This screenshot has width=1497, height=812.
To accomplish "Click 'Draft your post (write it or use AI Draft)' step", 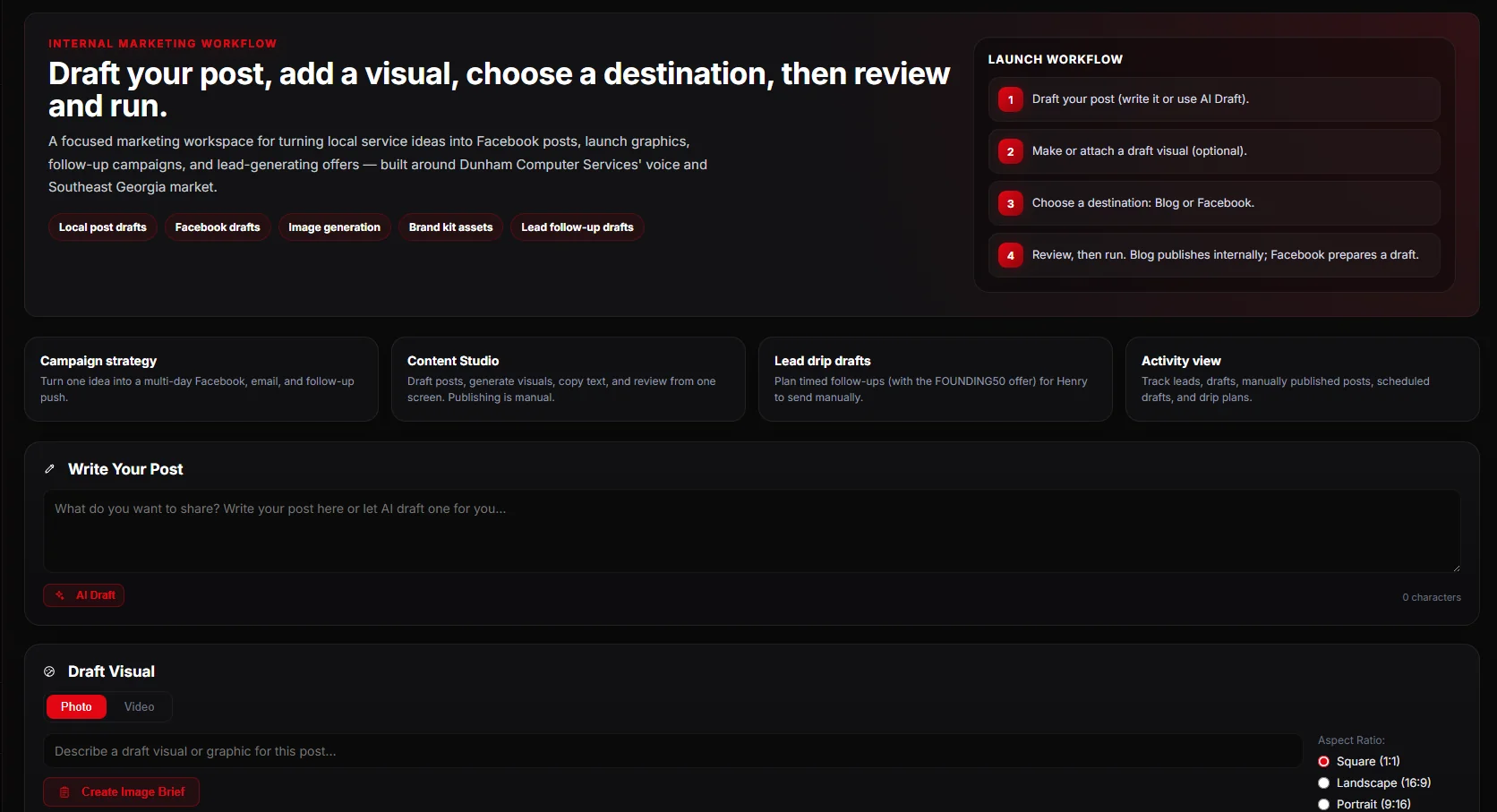I will 1214,99.
